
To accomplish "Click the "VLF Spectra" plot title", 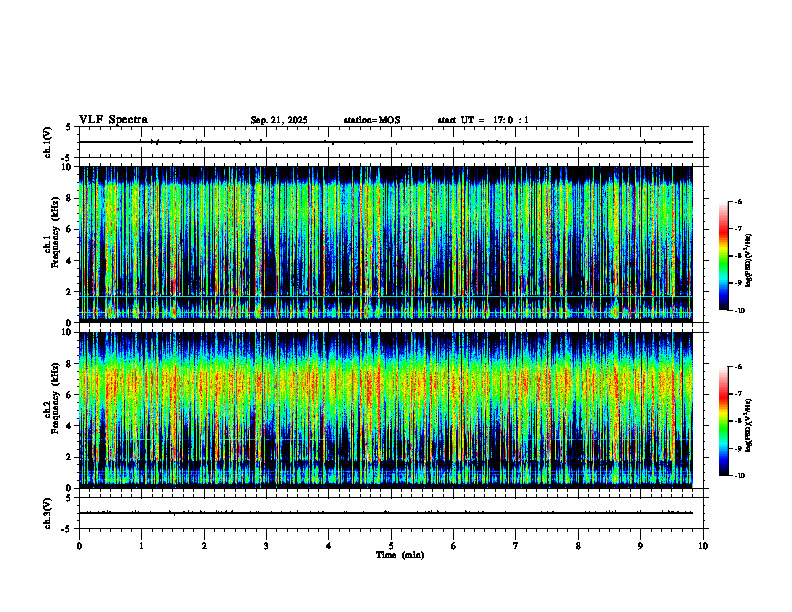I will click(x=113, y=120).
